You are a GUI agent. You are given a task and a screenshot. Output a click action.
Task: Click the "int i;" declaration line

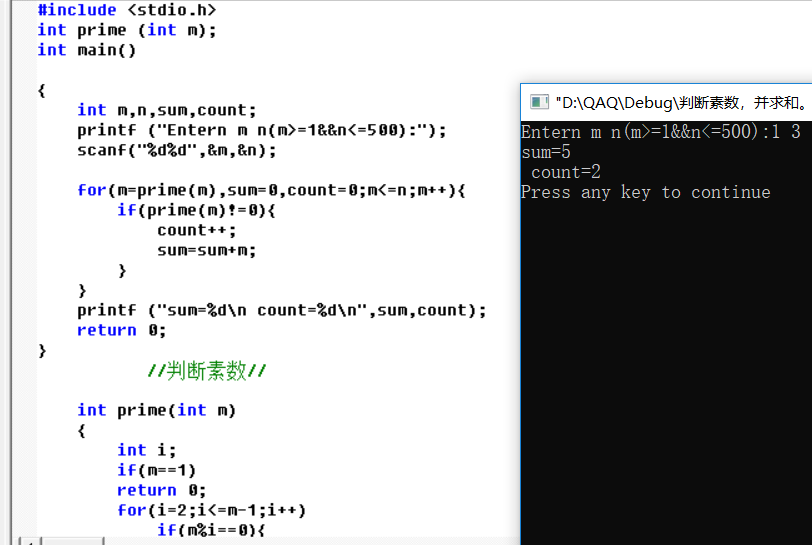(147, 450)
